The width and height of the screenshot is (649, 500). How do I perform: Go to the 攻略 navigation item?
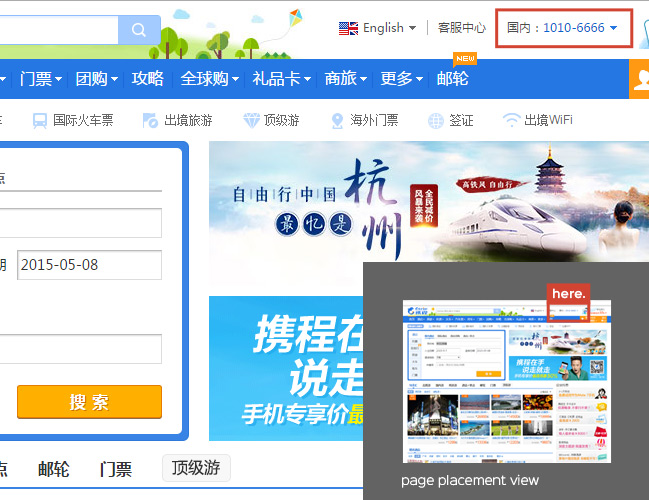coord(147,79)
